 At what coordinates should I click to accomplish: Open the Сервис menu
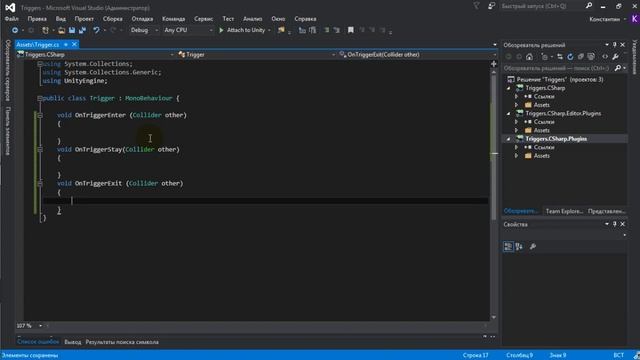coord(203,19)
